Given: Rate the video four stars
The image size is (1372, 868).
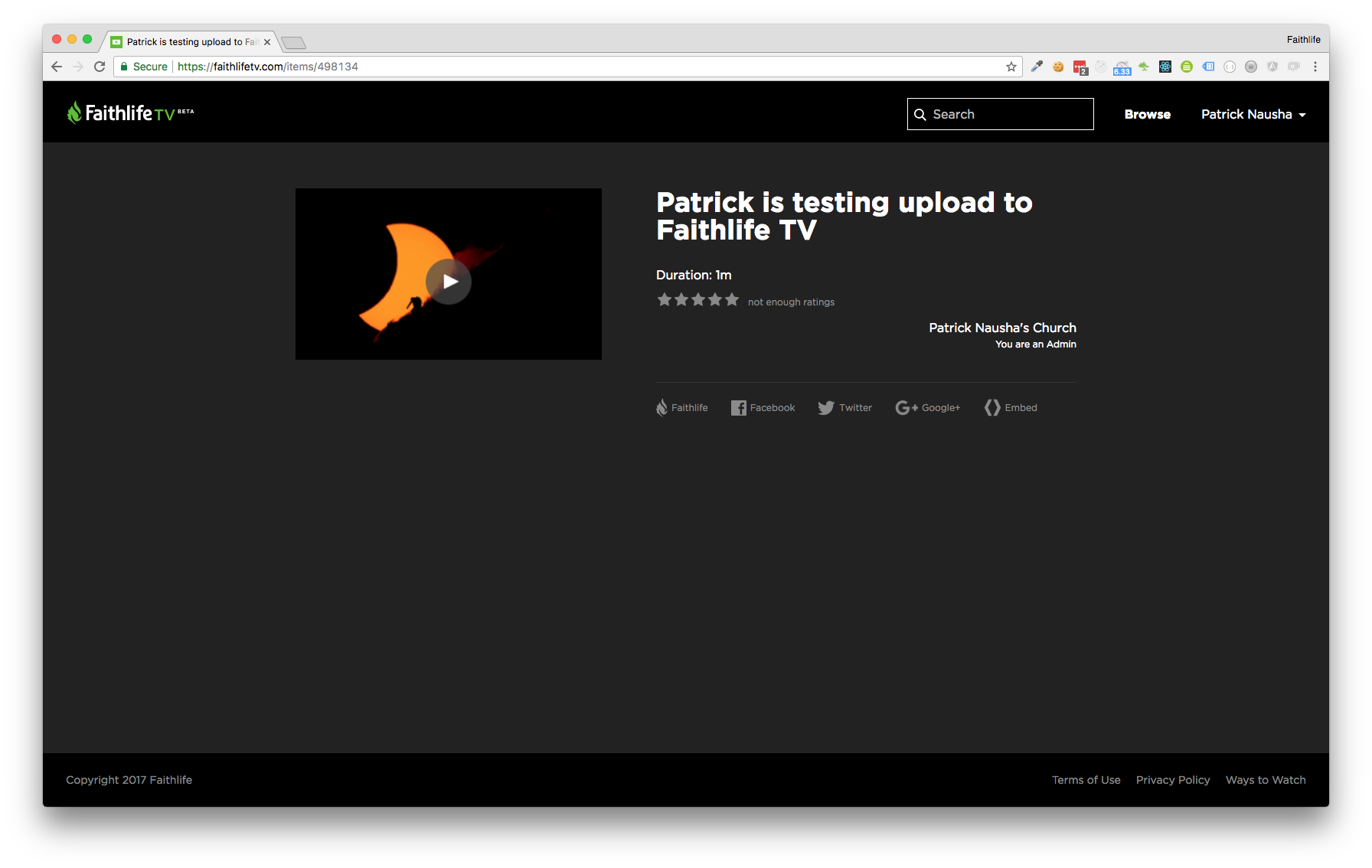Looking at the screenshot, I should click(715, 299).
